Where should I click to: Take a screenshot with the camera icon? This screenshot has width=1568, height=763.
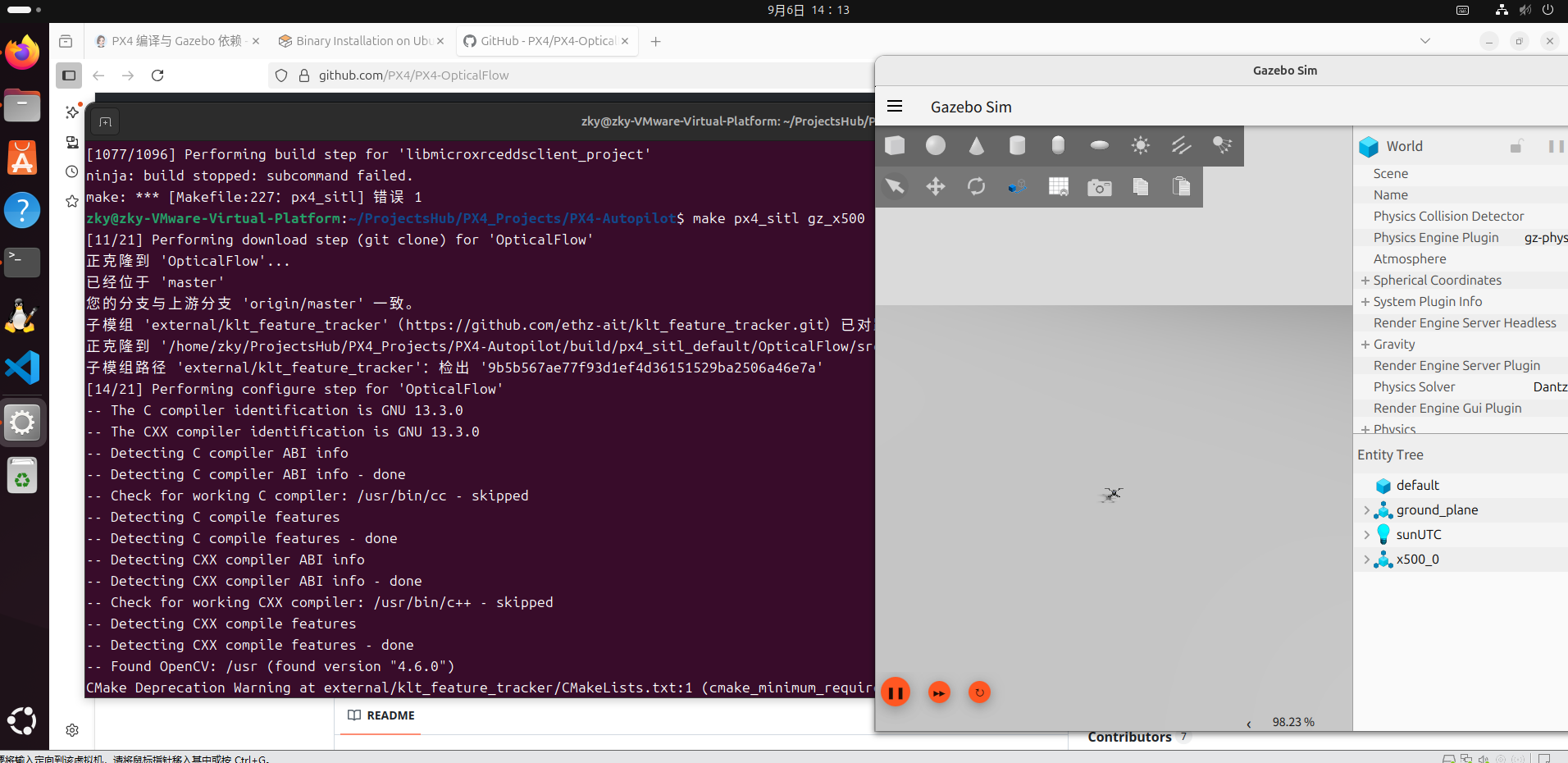pyautogui.click(x=1100, y=187)
